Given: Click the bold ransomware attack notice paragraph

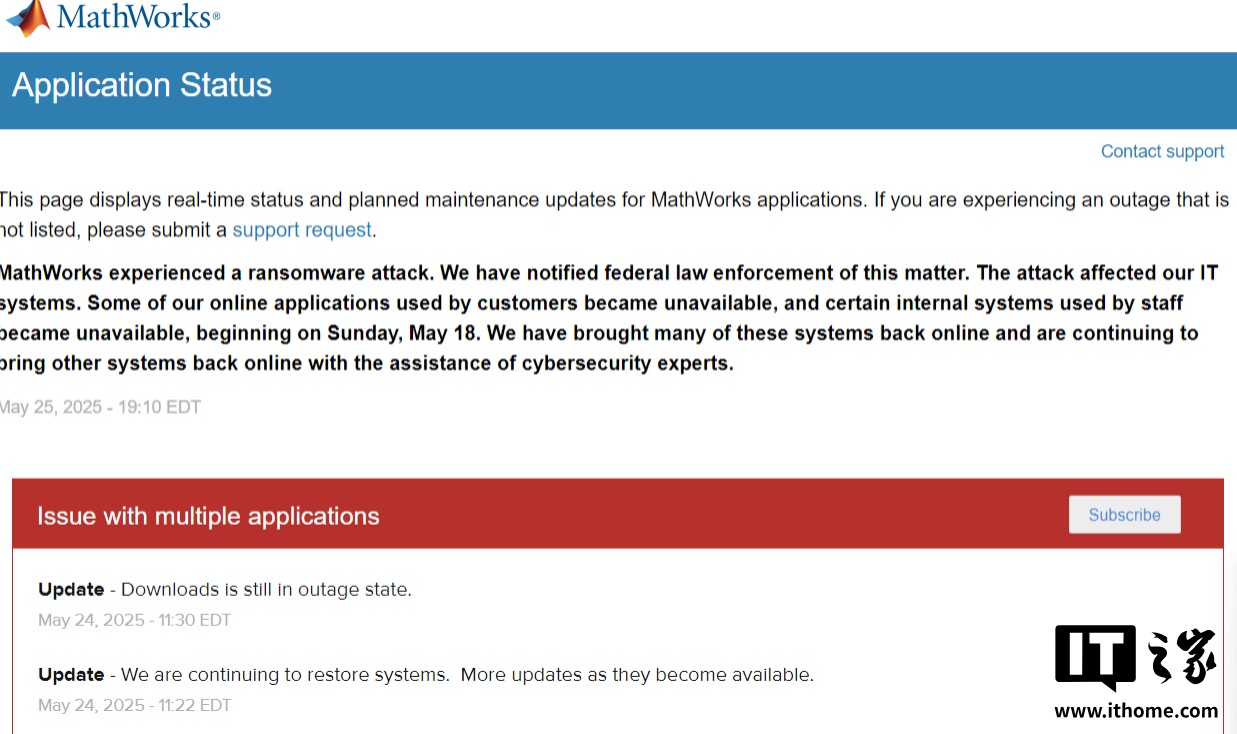Looking at the screenshot, I should 600,318.
